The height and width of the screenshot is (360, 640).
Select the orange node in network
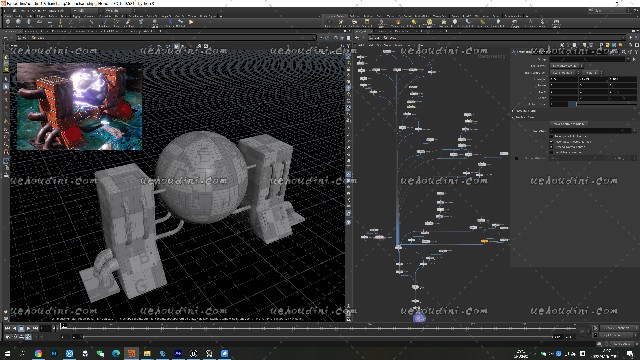point(484,241)
